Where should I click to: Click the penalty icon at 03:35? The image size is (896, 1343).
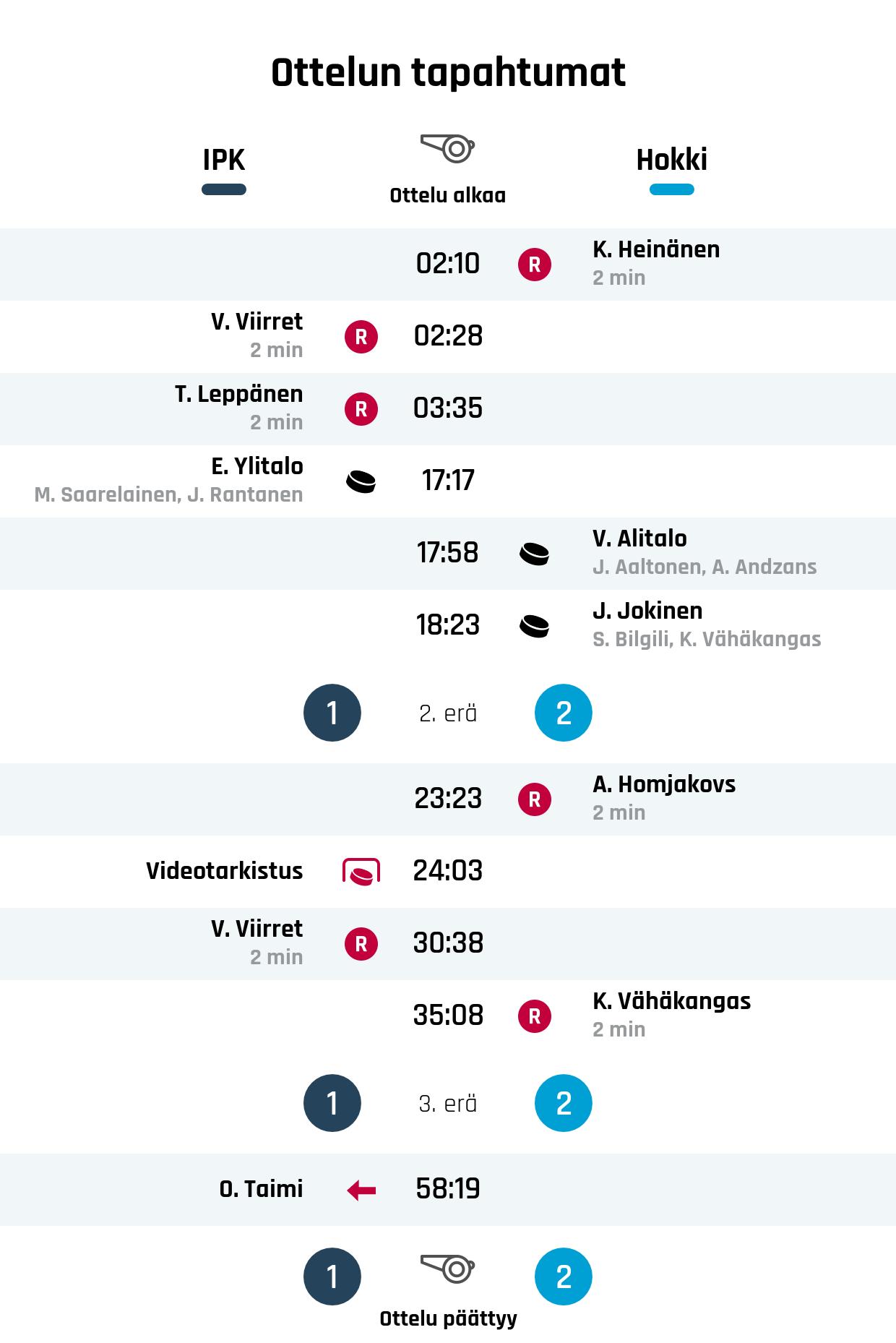tap(361, 409)
